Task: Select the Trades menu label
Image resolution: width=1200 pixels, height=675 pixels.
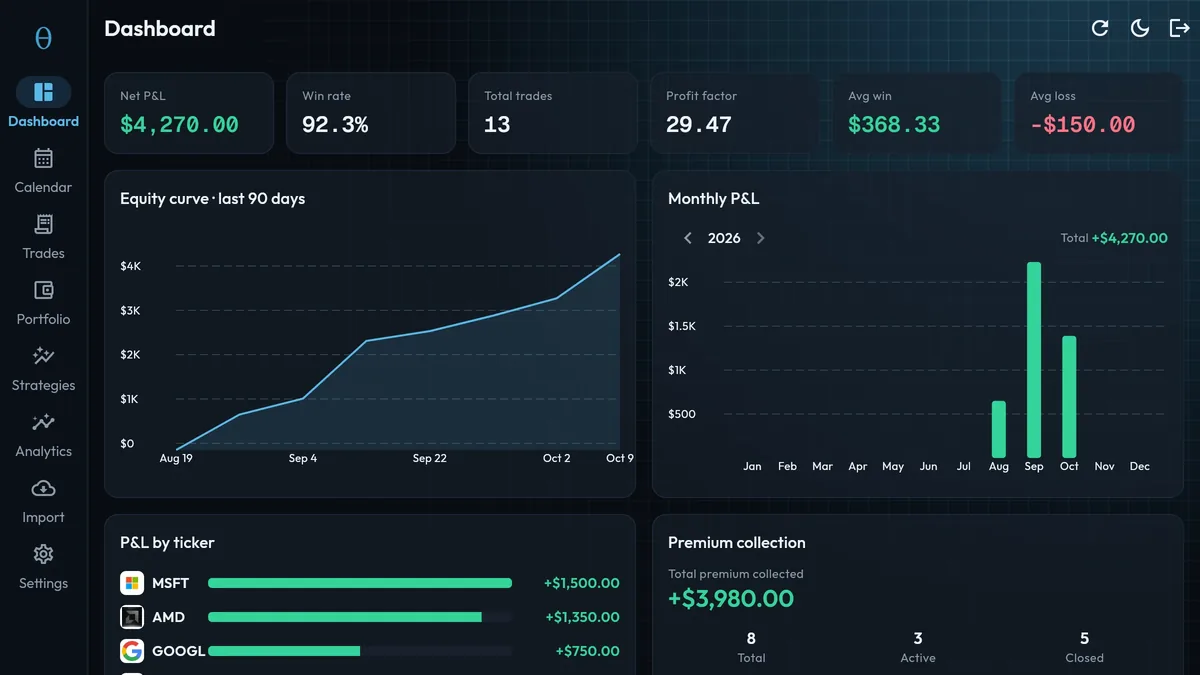Action: click(x=43, y=253)
